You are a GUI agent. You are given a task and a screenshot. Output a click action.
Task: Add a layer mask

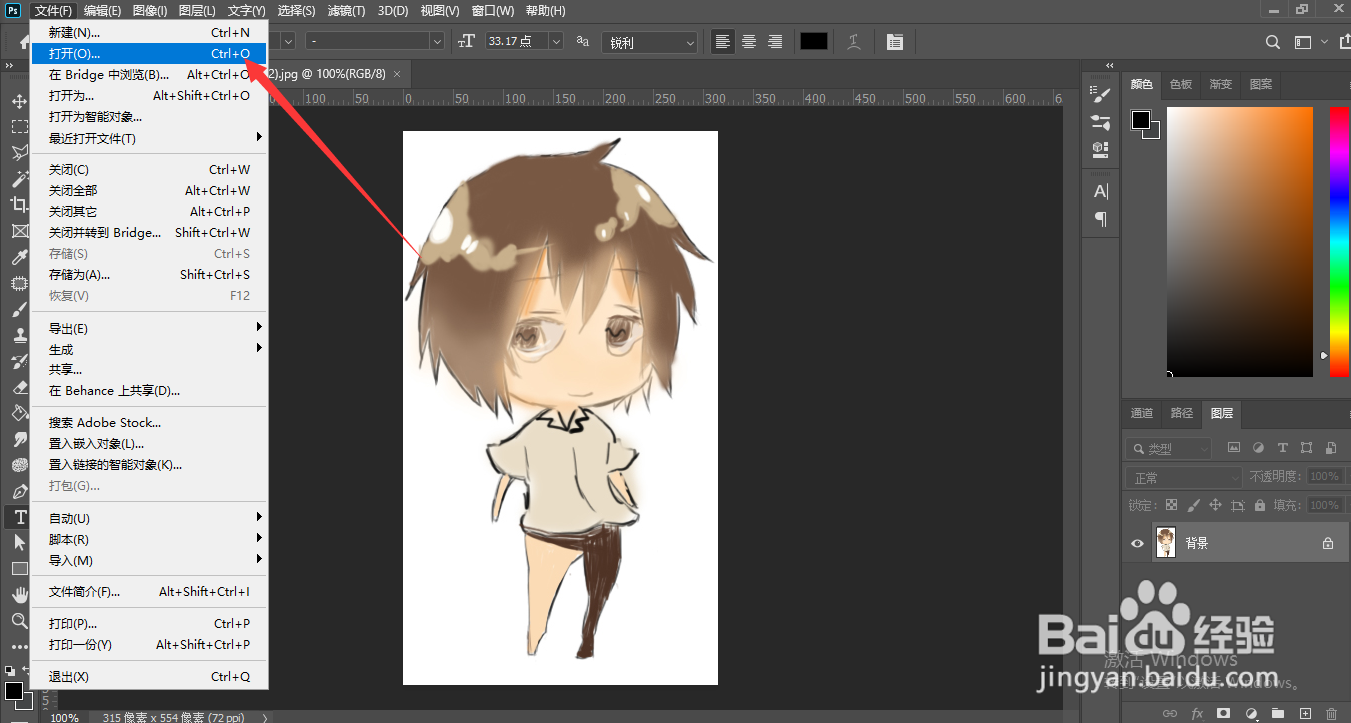(1223, 713)
